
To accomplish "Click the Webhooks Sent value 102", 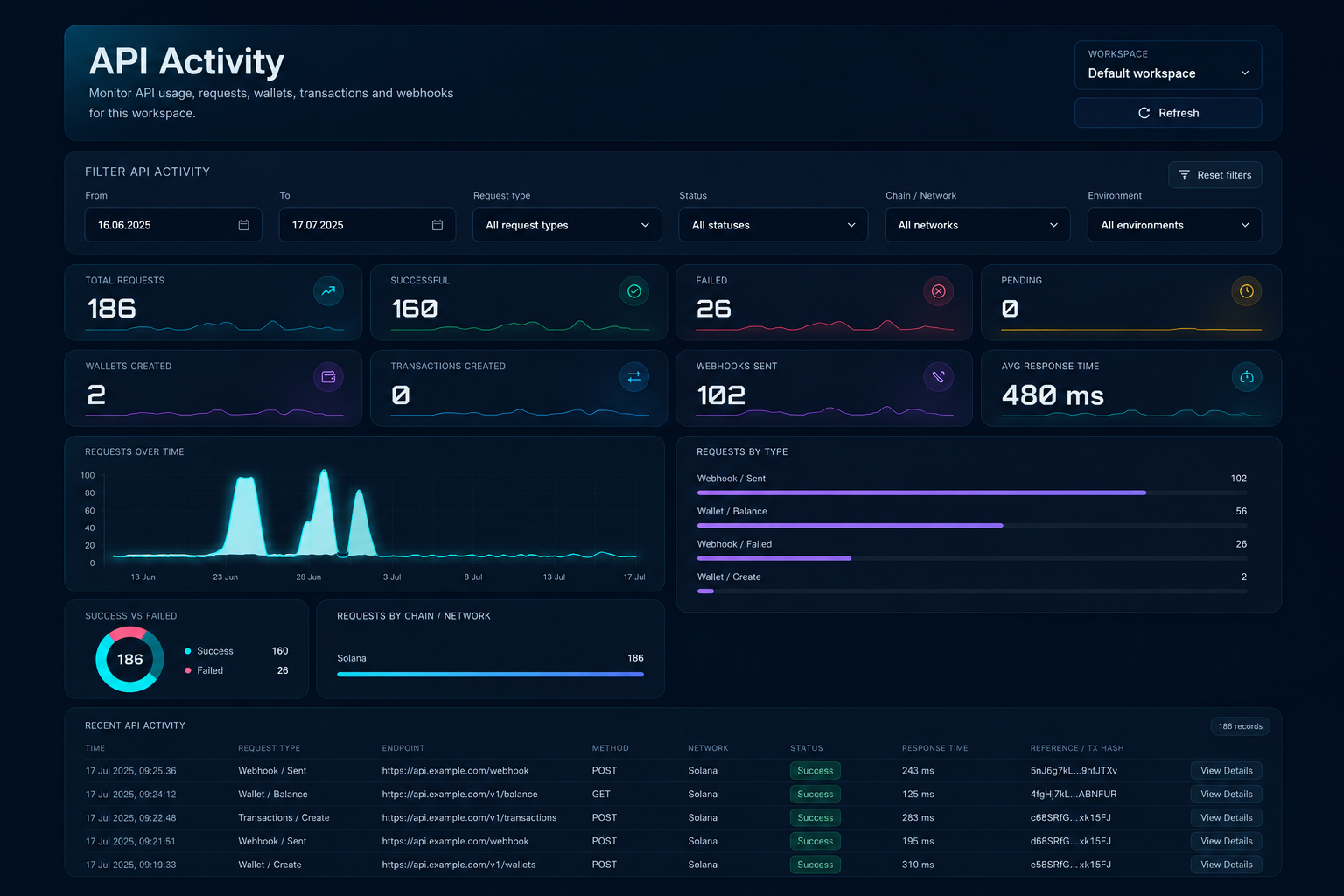I will [721, 395].
